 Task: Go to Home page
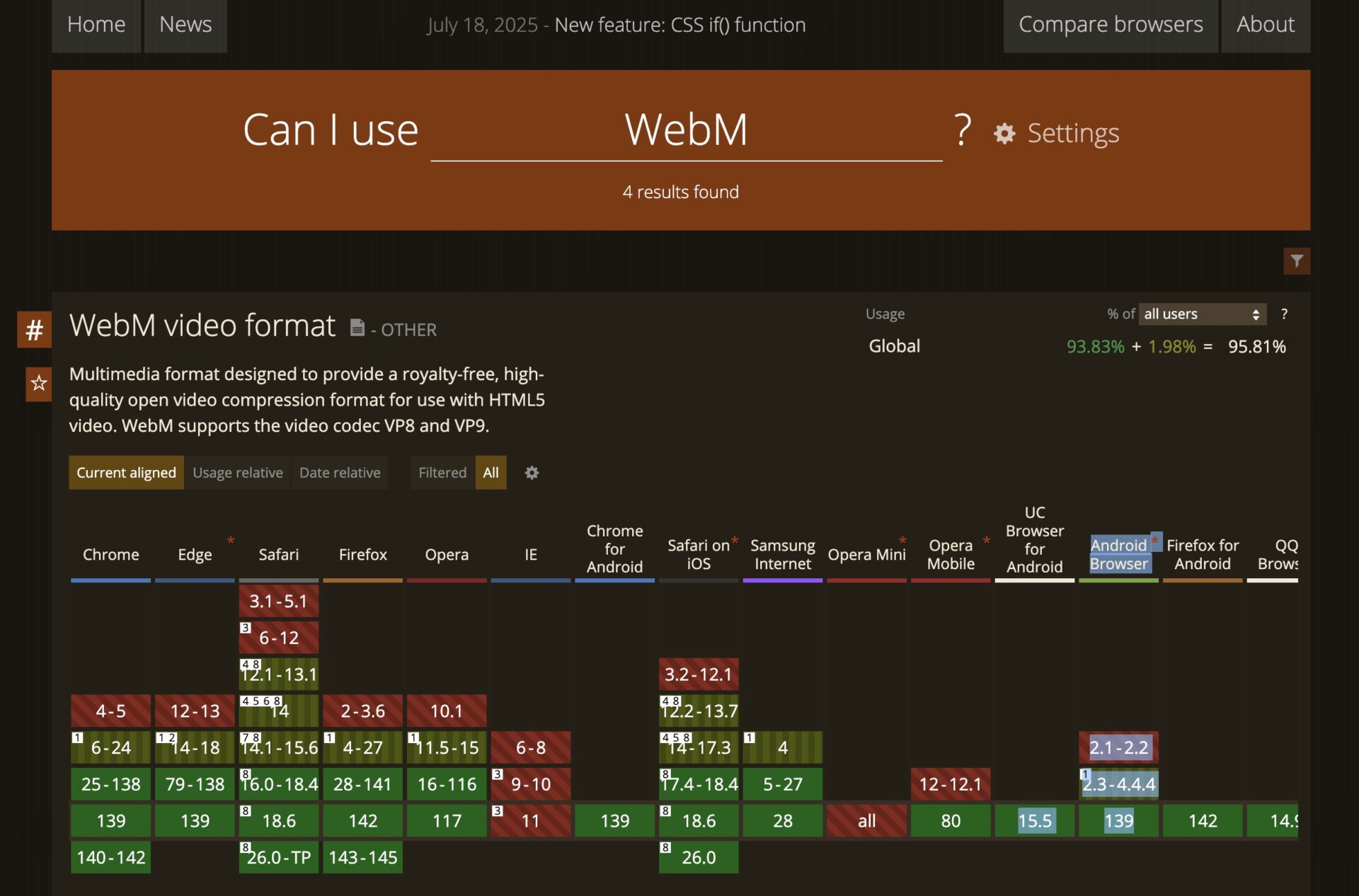[96, 25]
